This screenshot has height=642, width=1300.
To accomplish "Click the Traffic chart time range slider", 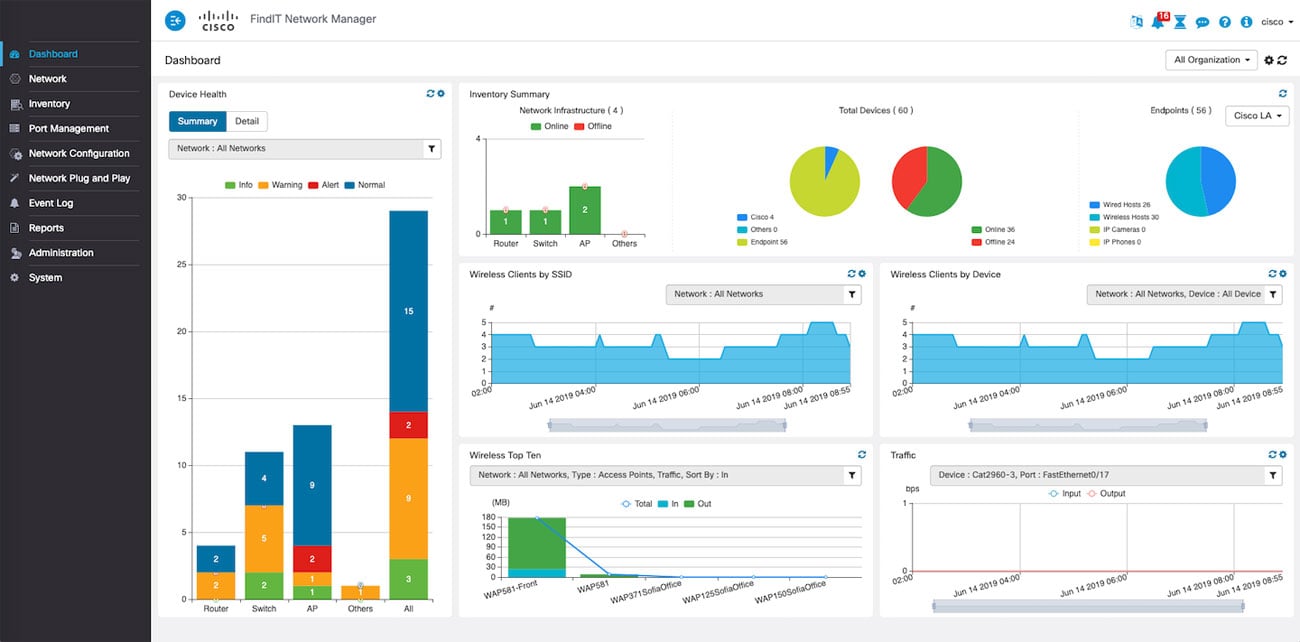I will (x=1088, y=605).
